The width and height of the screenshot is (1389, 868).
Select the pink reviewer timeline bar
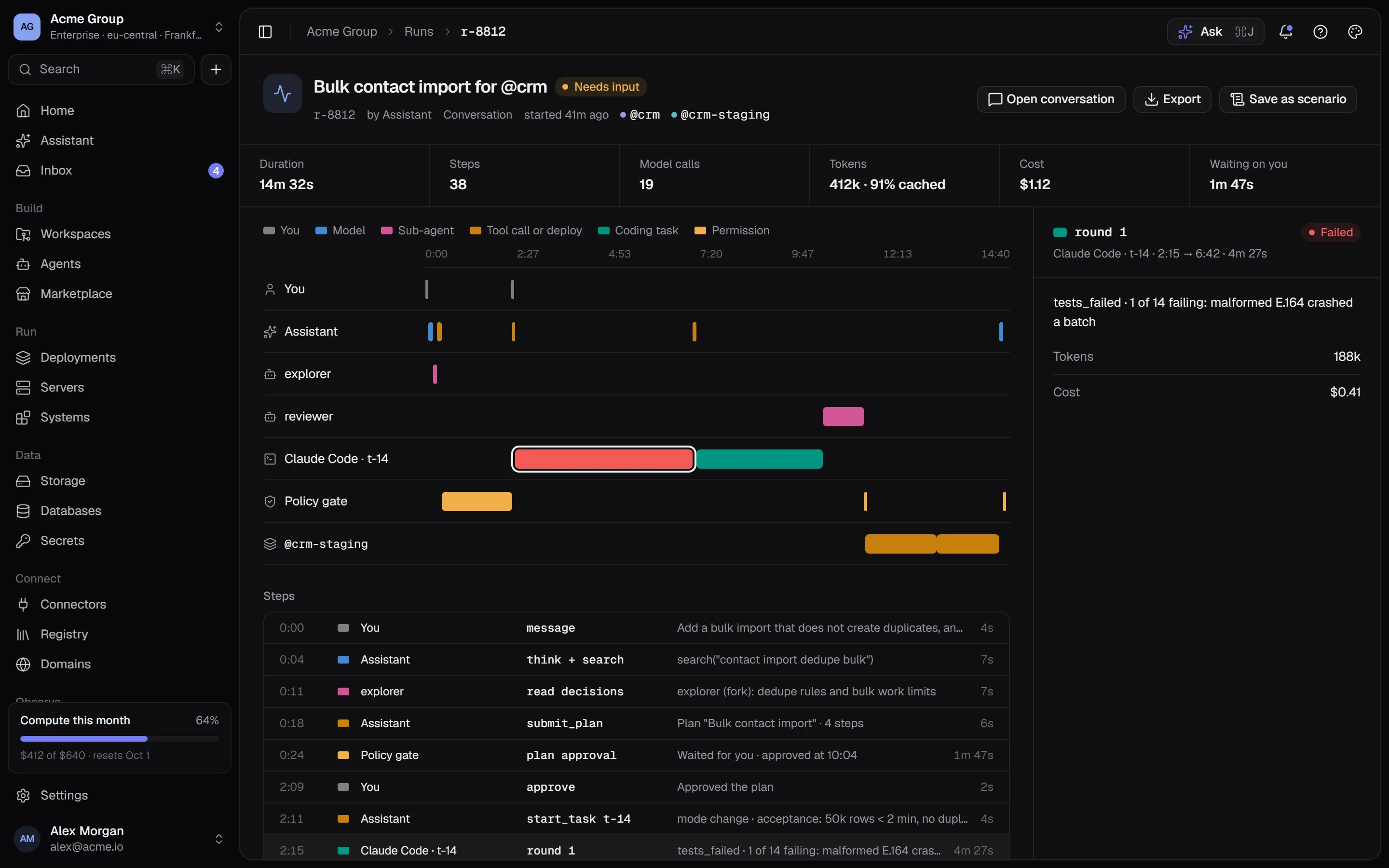click(843, 416)
